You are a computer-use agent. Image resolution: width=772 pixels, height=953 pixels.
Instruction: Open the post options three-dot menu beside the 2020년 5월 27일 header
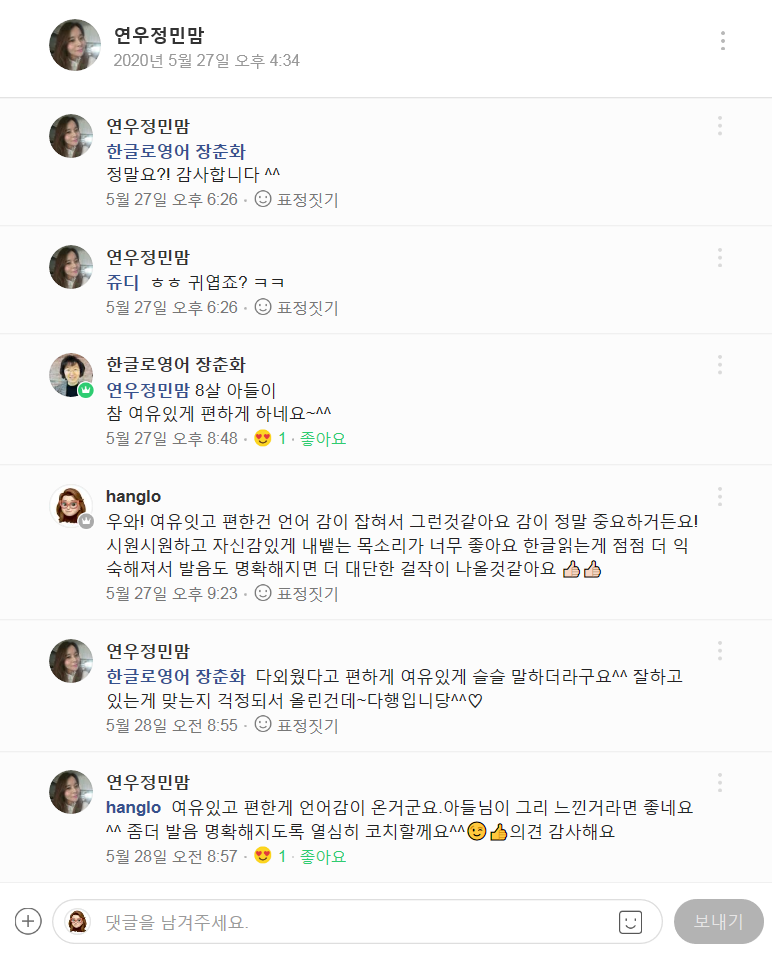click(x=722, y=41)
